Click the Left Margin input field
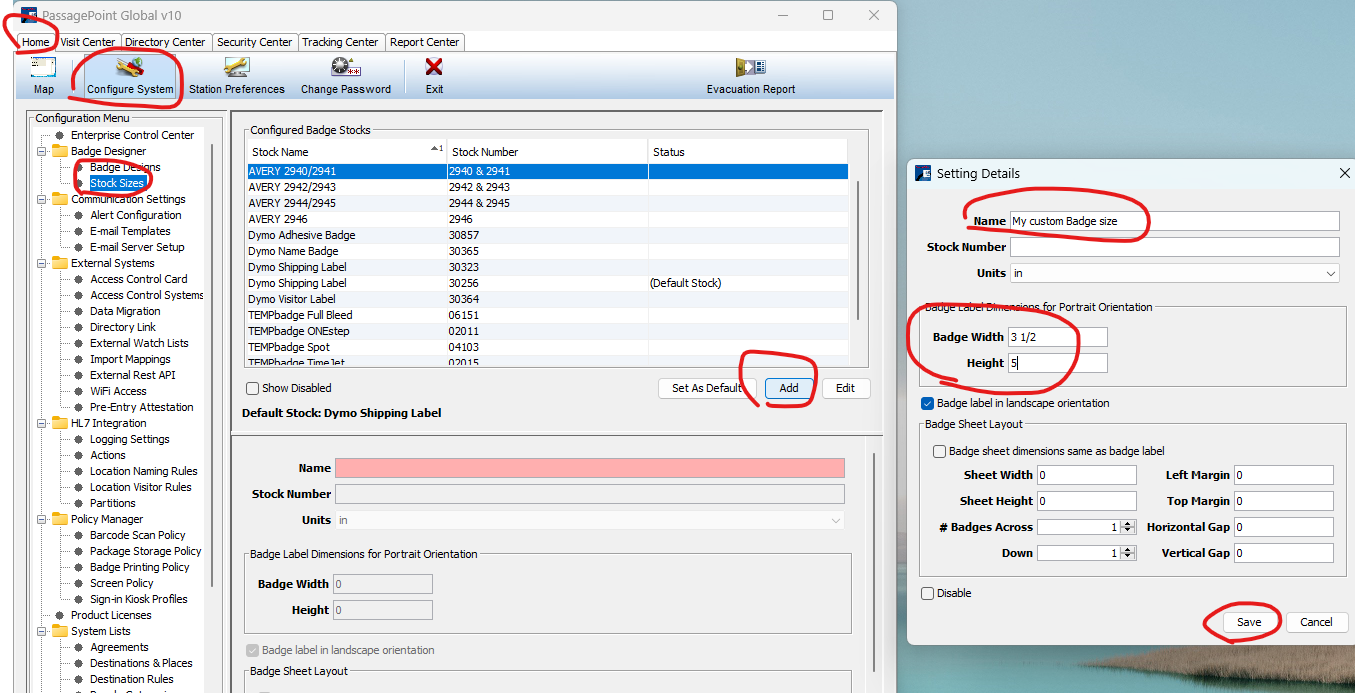The height and width of the screenshot is (693, 1355). pos(1284,475)
